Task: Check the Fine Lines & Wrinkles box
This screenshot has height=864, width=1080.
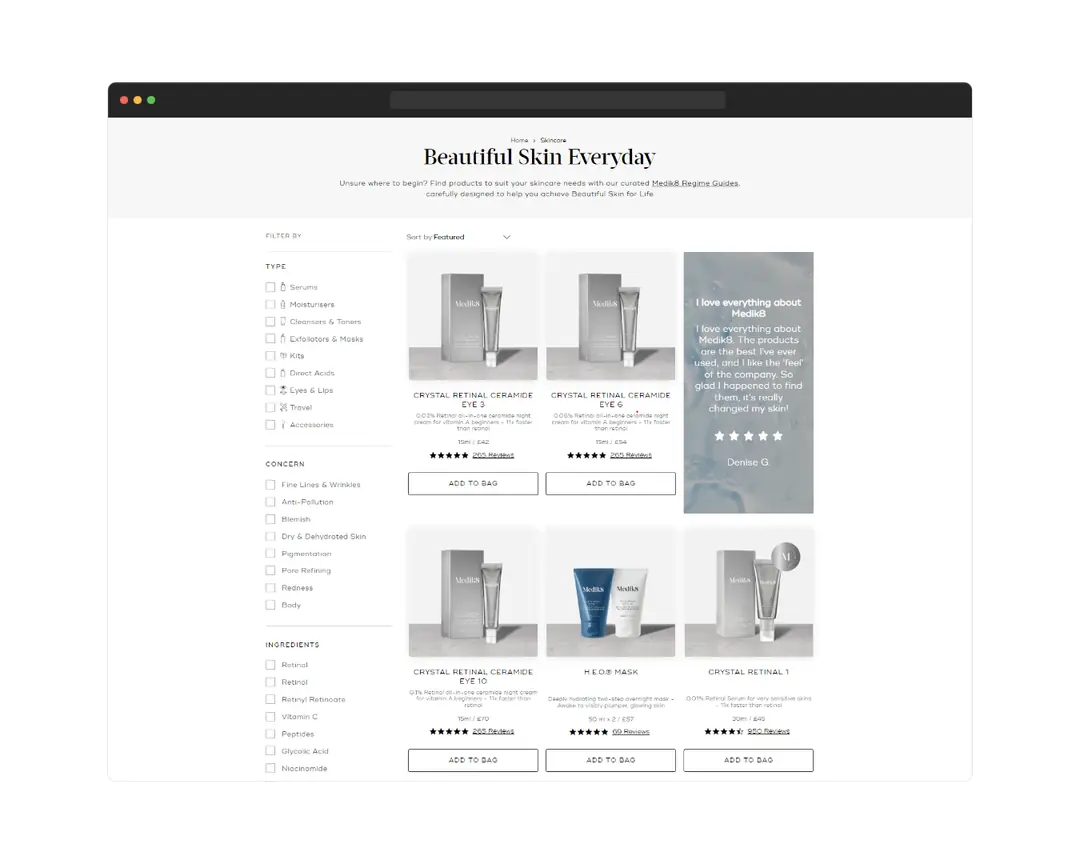Action: tap(270, 484)
